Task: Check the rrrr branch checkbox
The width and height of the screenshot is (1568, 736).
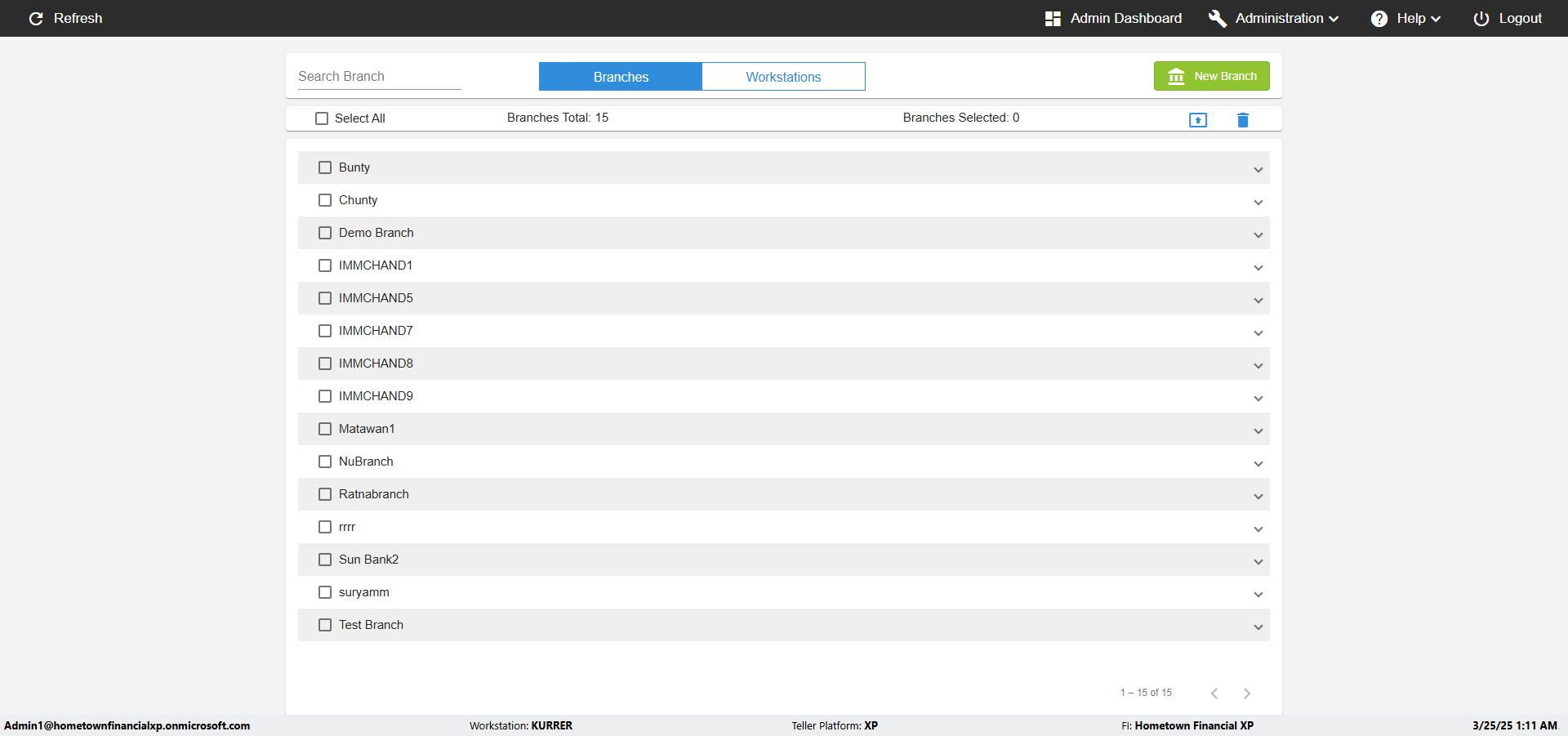Action: (325, 527)
